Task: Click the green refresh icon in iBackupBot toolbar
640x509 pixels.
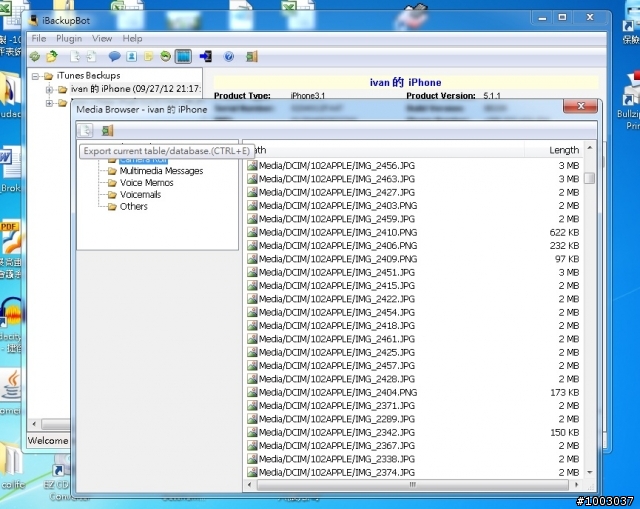Action: click(x=35, y=56)
